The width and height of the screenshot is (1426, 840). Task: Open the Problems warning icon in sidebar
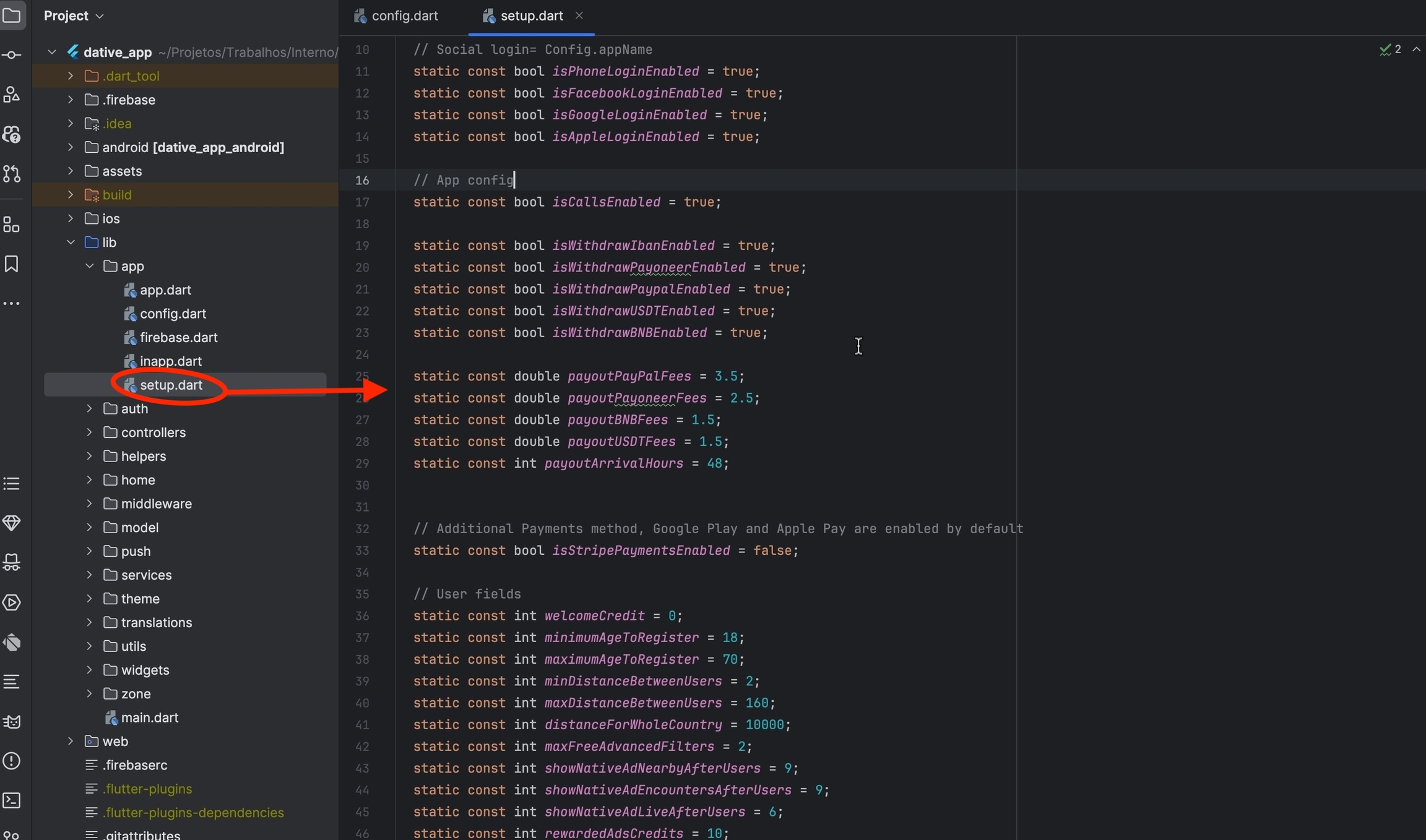tap(12, 761)
